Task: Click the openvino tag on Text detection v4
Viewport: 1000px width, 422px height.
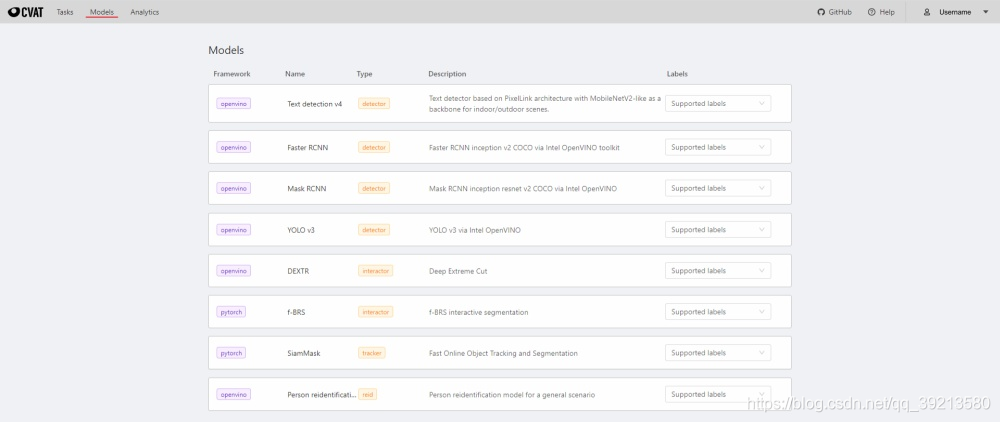Action: point(233,103)
